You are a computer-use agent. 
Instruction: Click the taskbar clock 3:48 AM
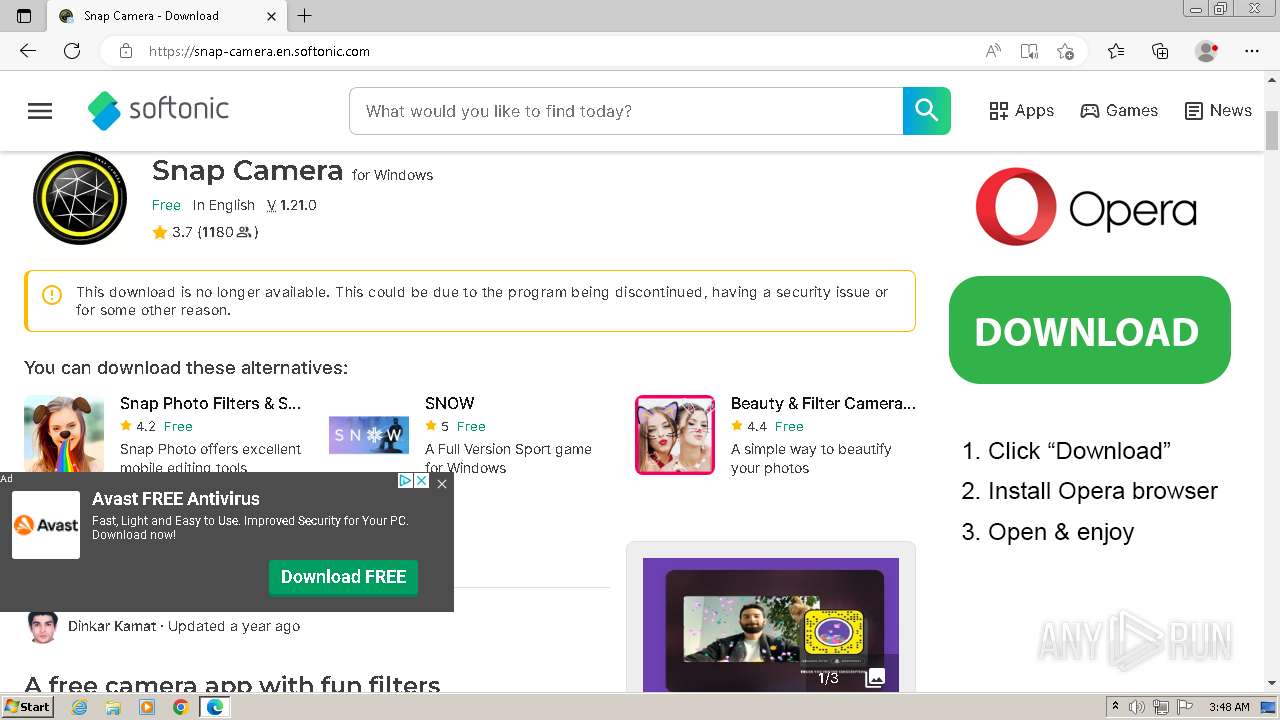pyautogui.click(x=1228, y=707)
